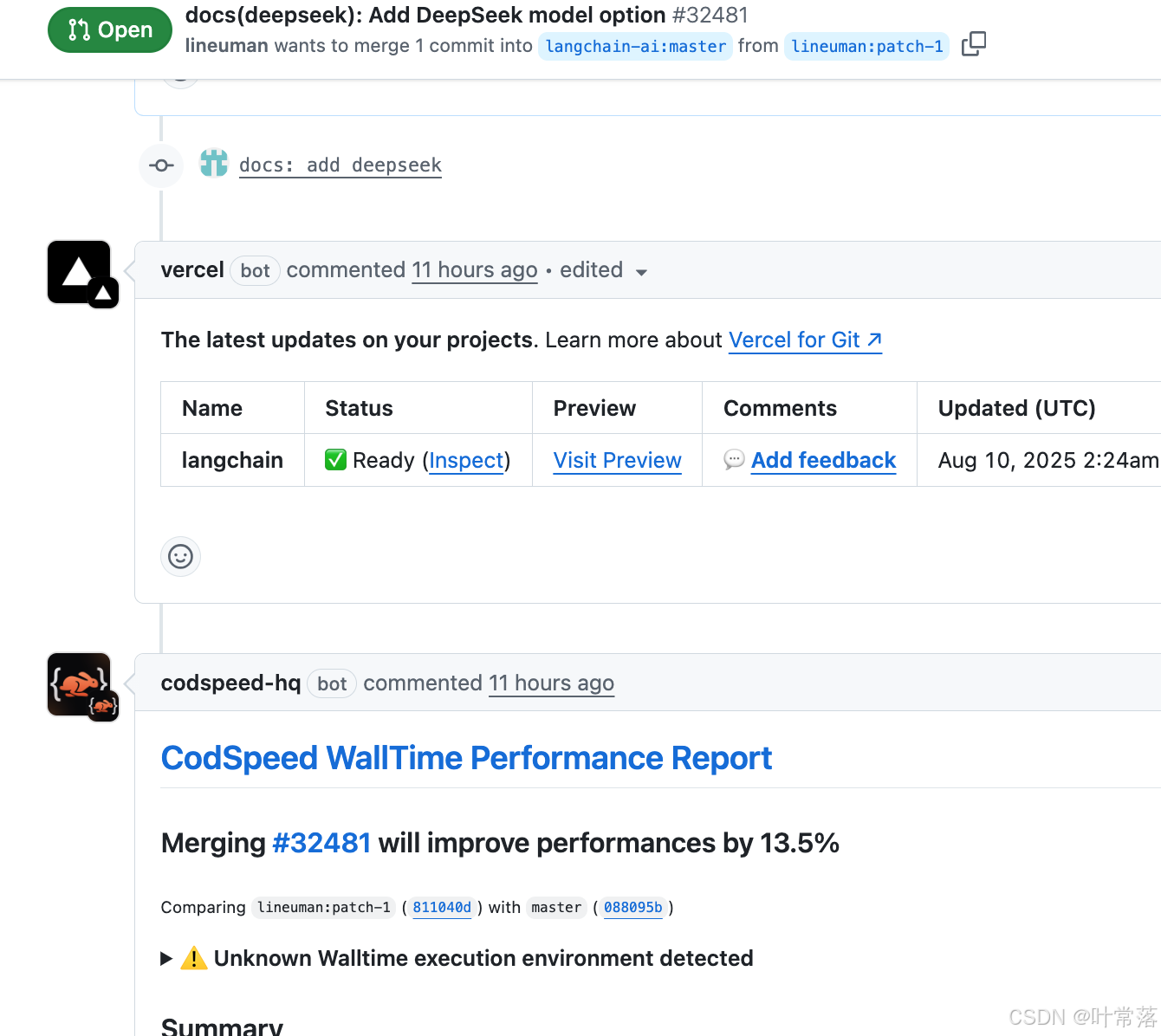Click the warning triangle icon

pyautogui.click(x=194, y=958)
